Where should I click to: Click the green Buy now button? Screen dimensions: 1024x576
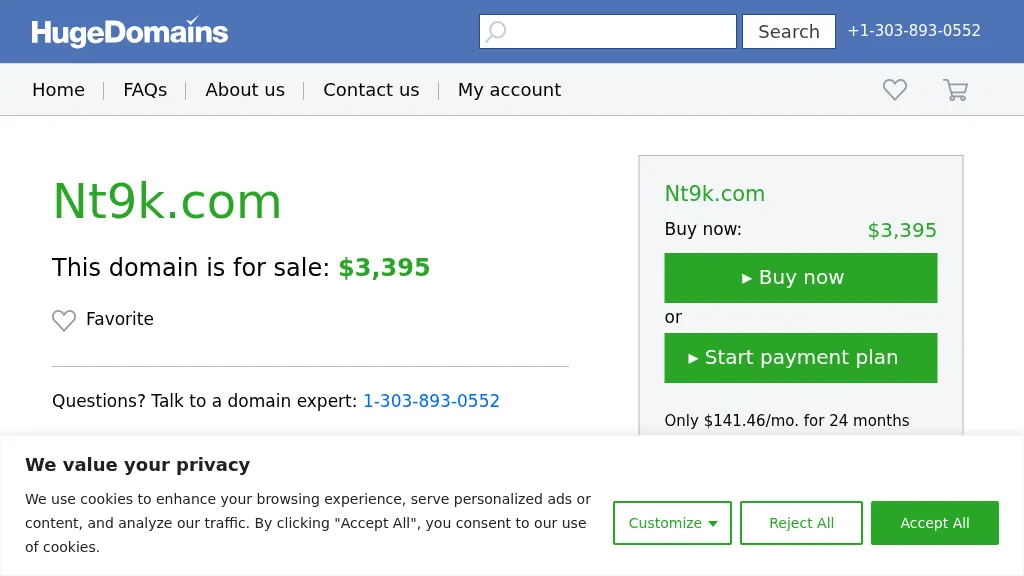pos(801,278)
